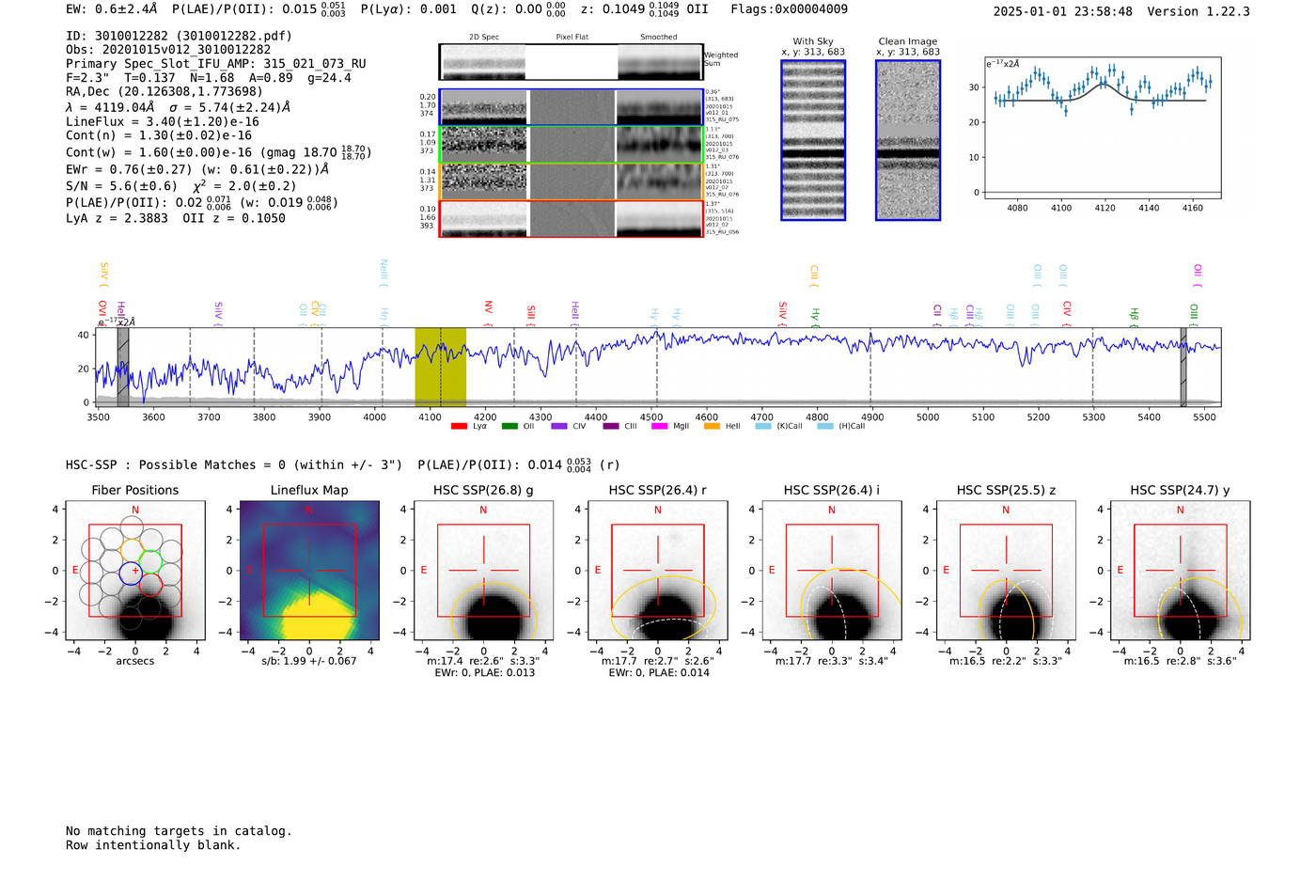Viewport: 1316px width, 896px height.
Task: Select the green fiber circle in Fiber Positions
Action: 150,561
